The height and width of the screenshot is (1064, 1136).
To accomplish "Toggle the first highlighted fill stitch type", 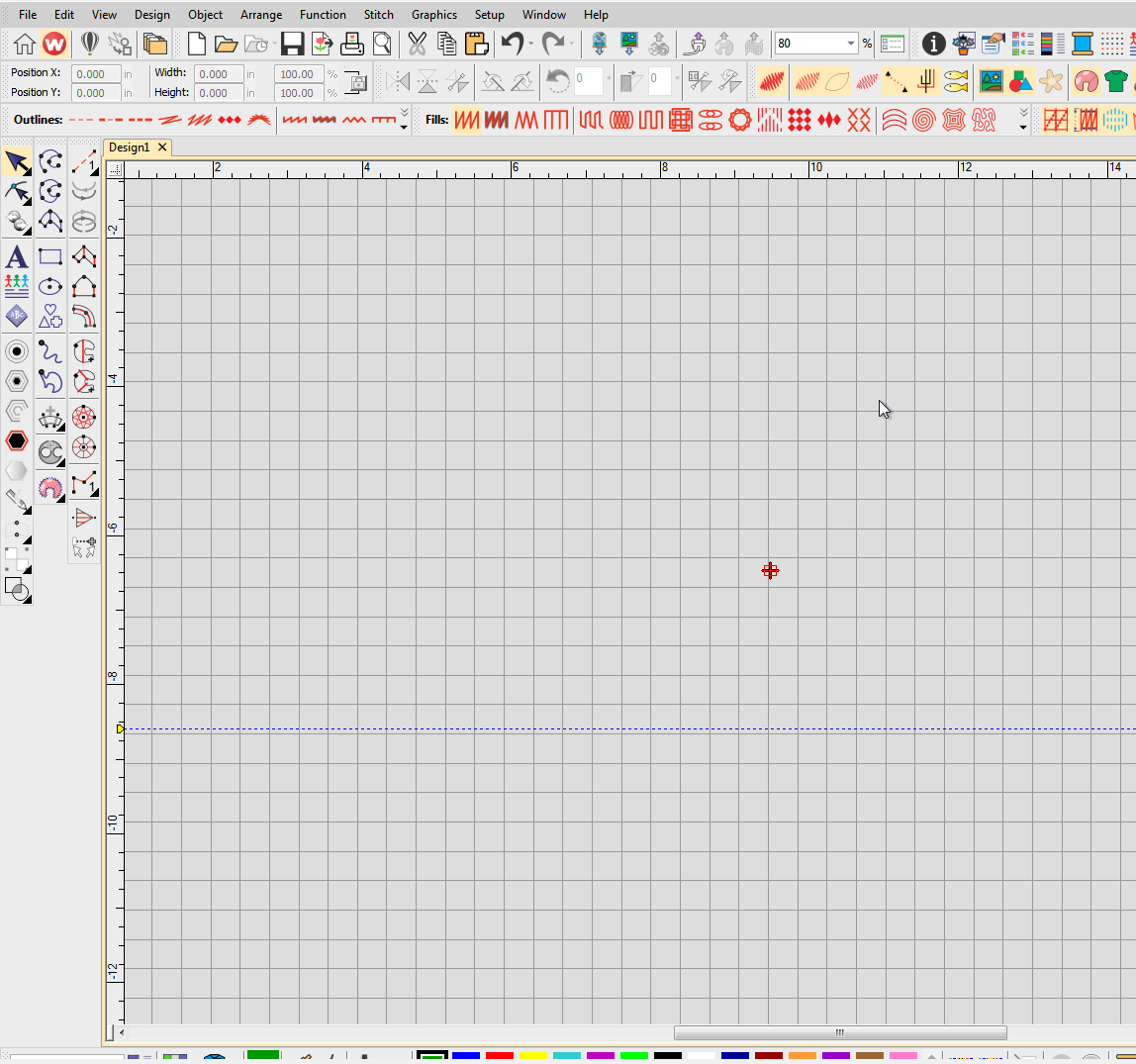I will tap(466, 121).
